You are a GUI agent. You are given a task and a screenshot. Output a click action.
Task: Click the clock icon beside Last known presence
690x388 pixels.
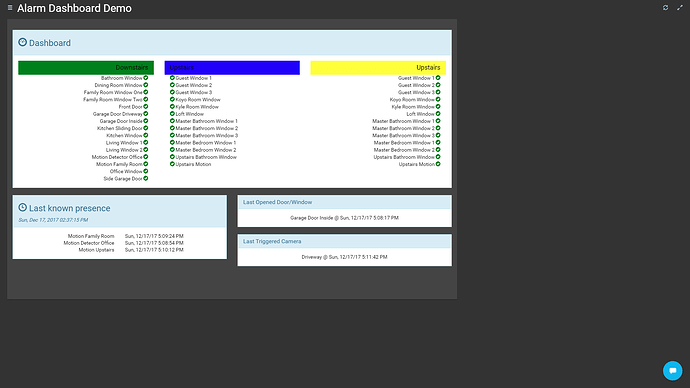coord(22,207)
